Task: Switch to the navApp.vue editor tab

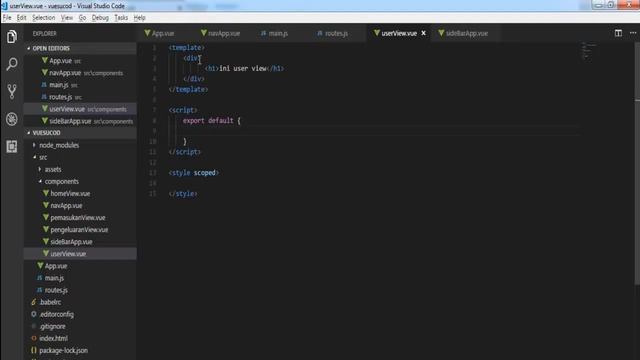Action: (x=224, y=33)
